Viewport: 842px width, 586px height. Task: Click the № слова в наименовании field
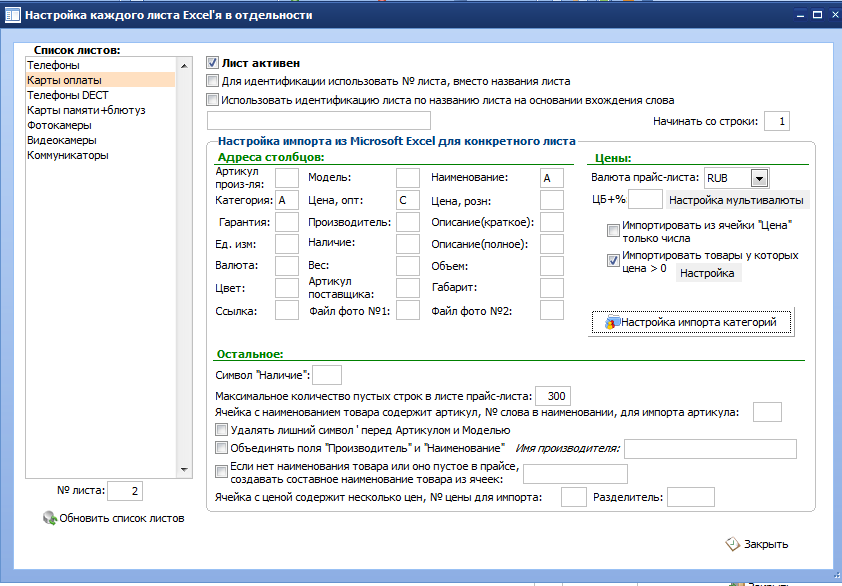(767, 412)
